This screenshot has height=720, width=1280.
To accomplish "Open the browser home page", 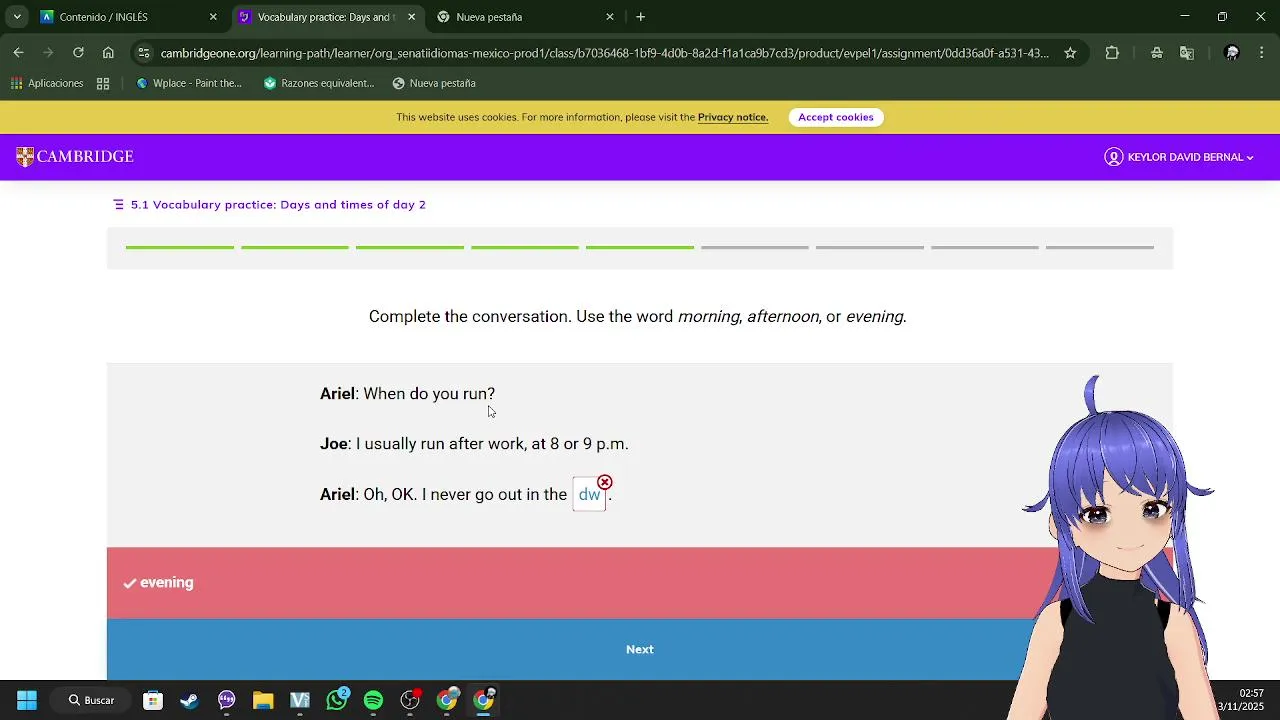I will point(108,53).
